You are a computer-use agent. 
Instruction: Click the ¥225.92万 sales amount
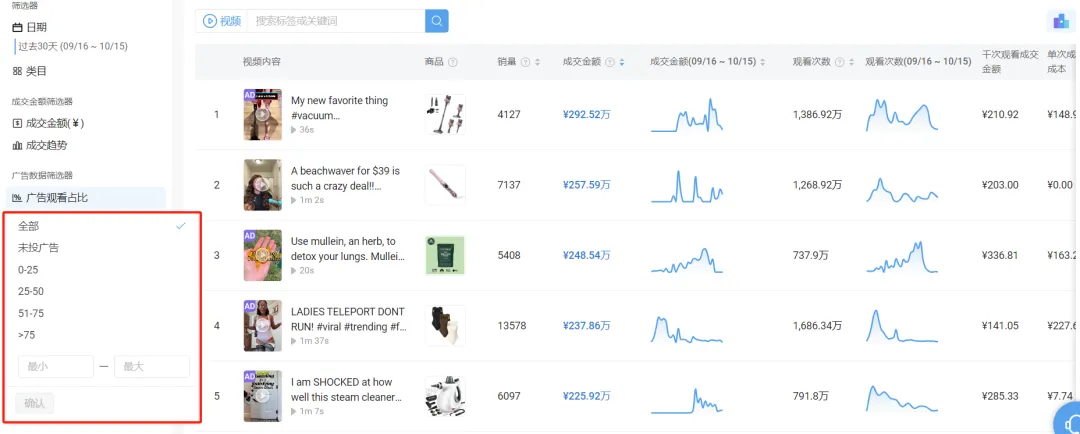click(586, 395)
